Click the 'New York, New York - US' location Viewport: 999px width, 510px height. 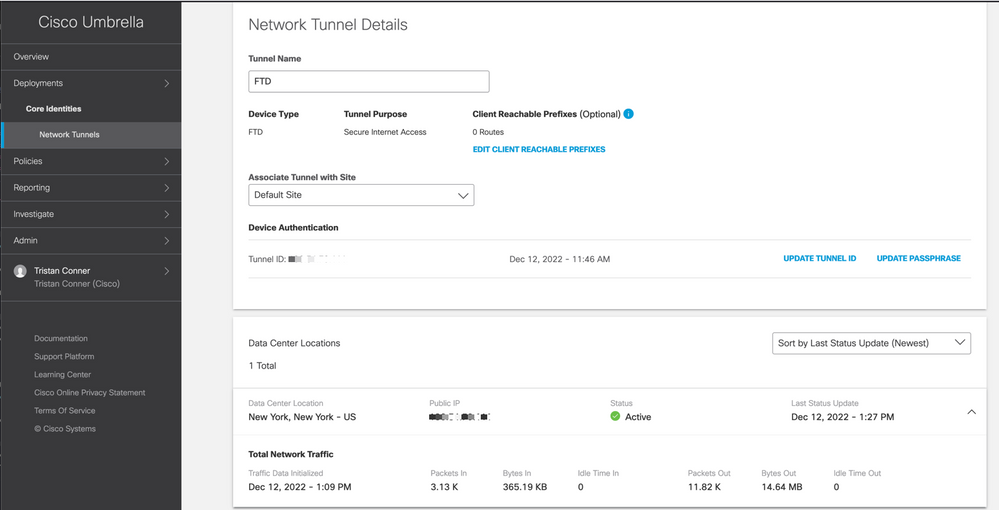coord(302,417)
